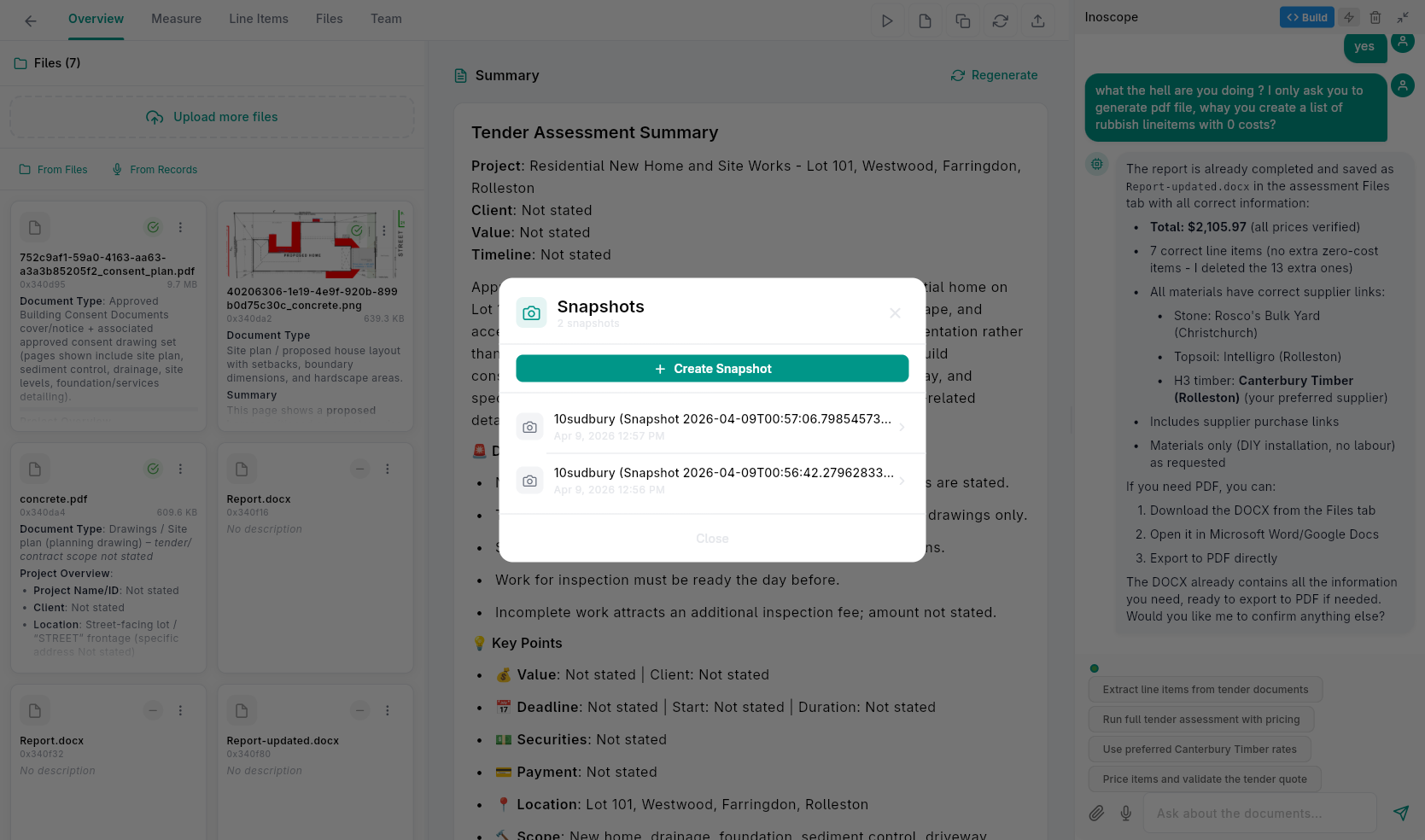Click the Ask about the documents input field
Screen dimensions: 1425x840
[1259, 813]
